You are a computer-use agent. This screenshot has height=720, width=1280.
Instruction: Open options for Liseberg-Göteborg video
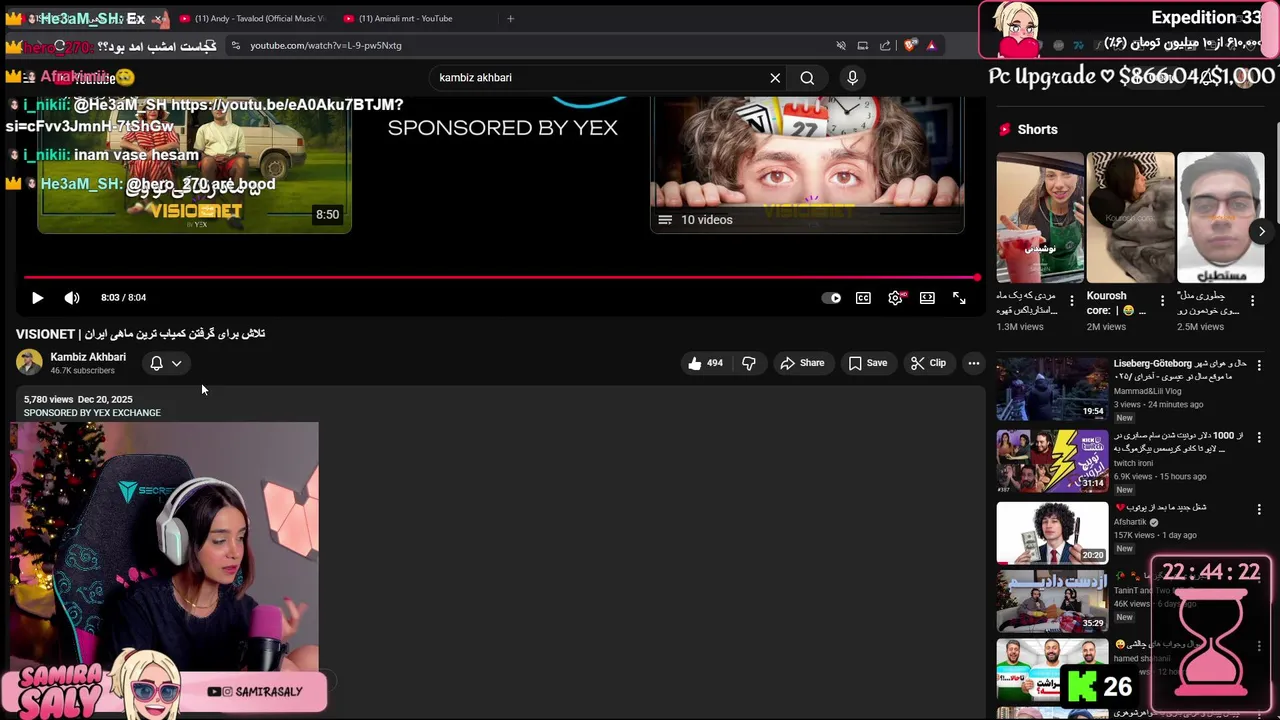click(x=1259, y=366)
